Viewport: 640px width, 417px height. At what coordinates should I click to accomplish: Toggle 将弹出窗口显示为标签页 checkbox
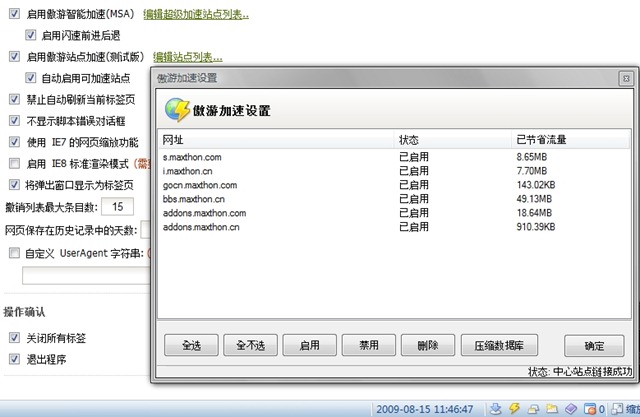tap(14, 185)
